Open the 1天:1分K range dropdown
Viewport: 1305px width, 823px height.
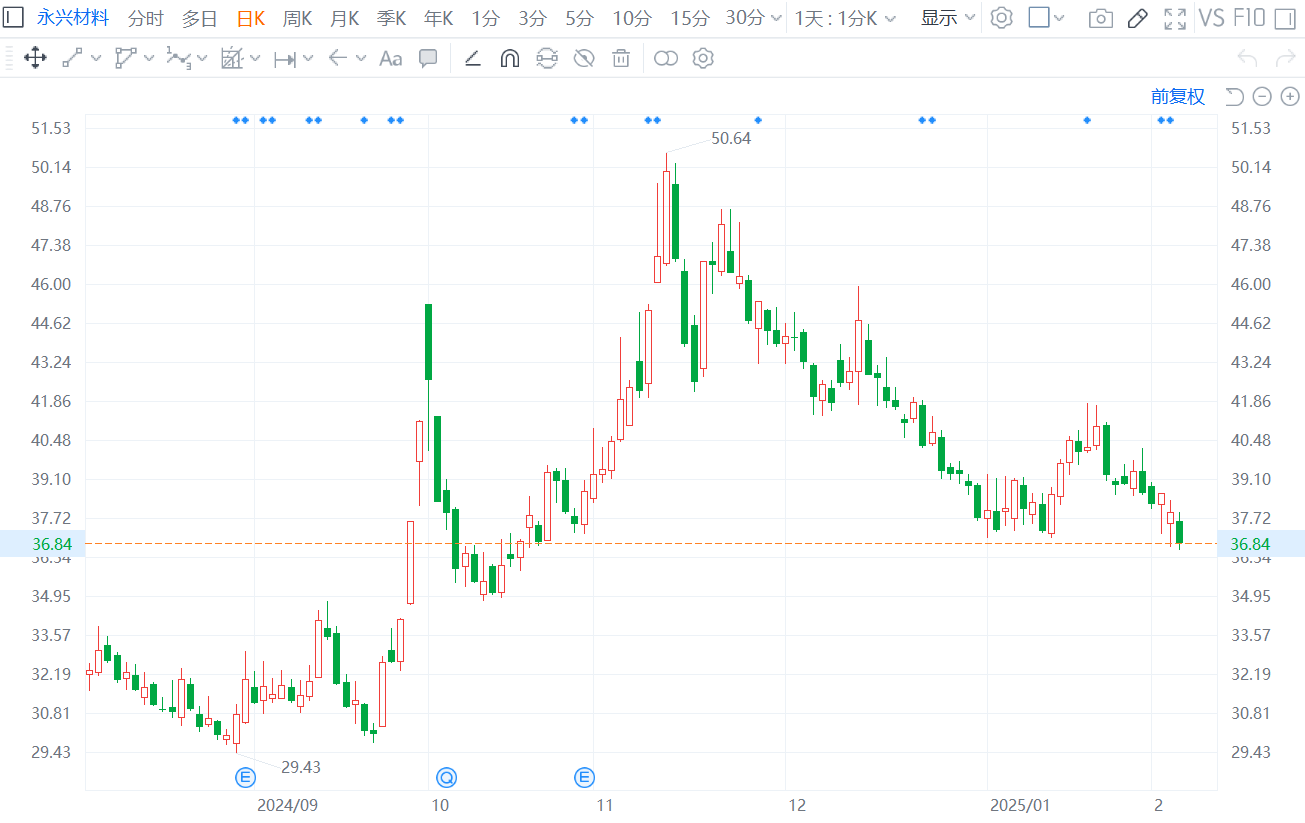[845, 18]
